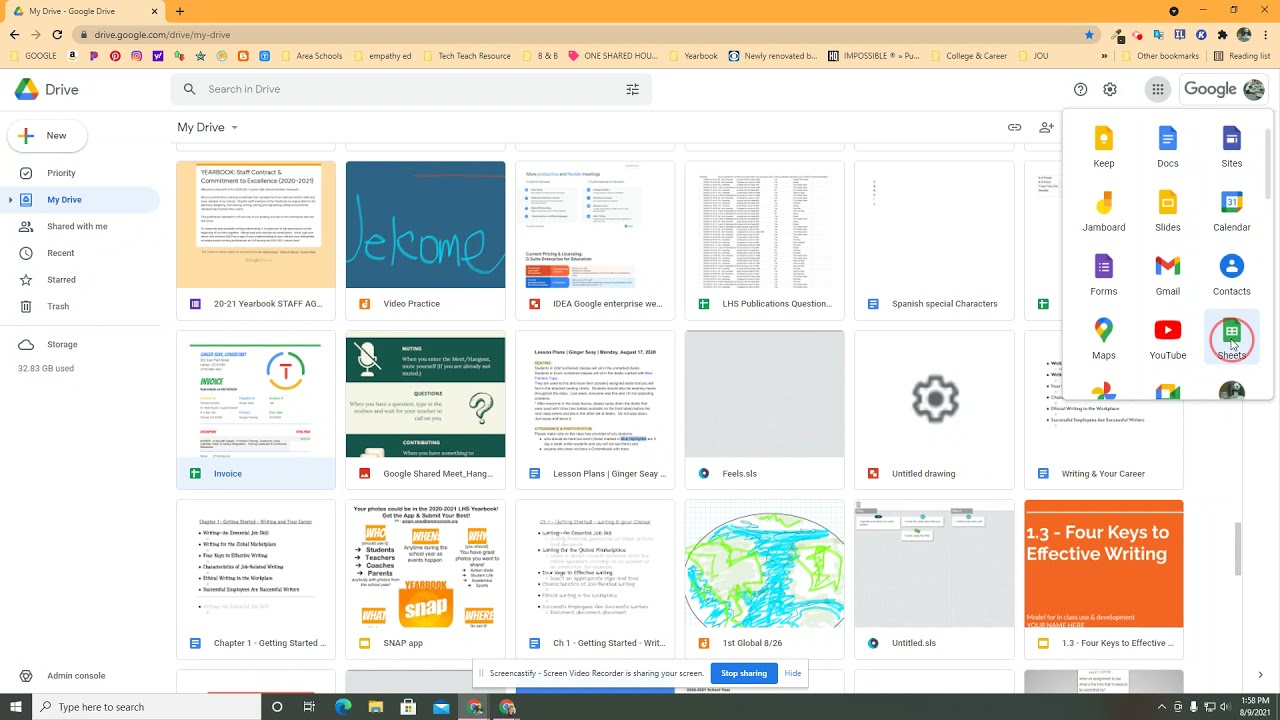
Task: Click the Drive logo
Action: [x=46, y=89]
